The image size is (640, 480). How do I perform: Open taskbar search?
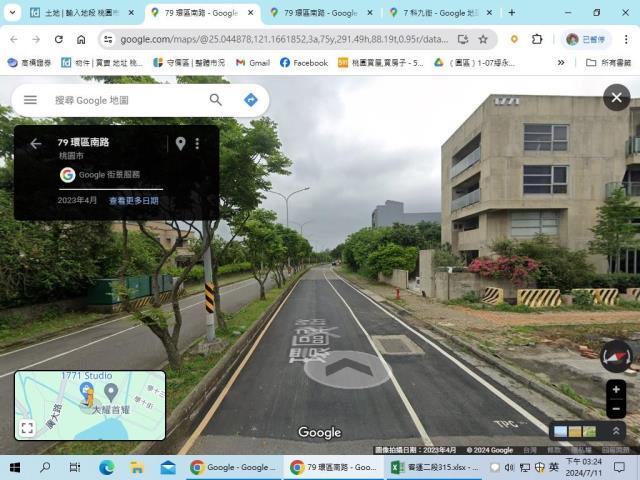coord(45,467)
